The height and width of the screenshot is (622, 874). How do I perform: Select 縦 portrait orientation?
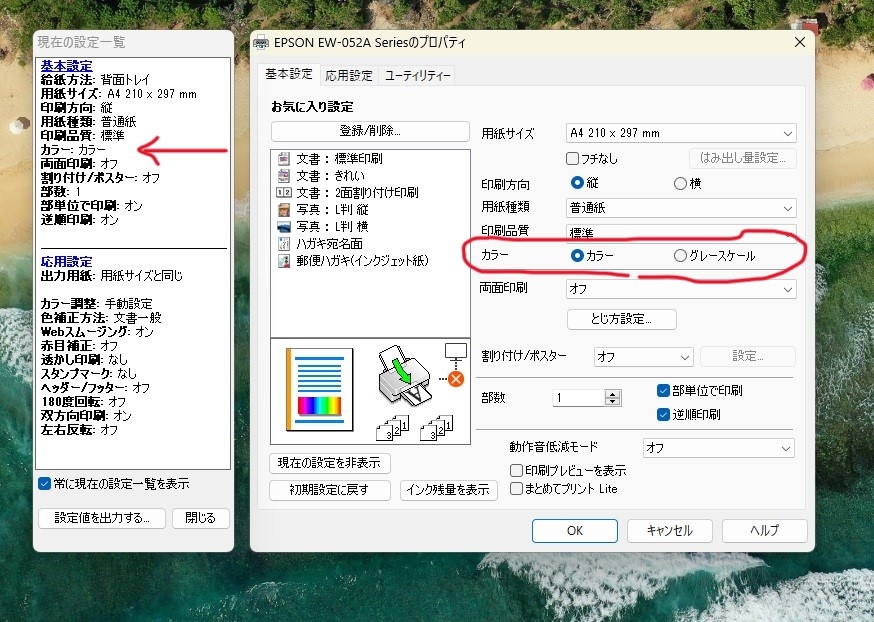pos(577,183)
